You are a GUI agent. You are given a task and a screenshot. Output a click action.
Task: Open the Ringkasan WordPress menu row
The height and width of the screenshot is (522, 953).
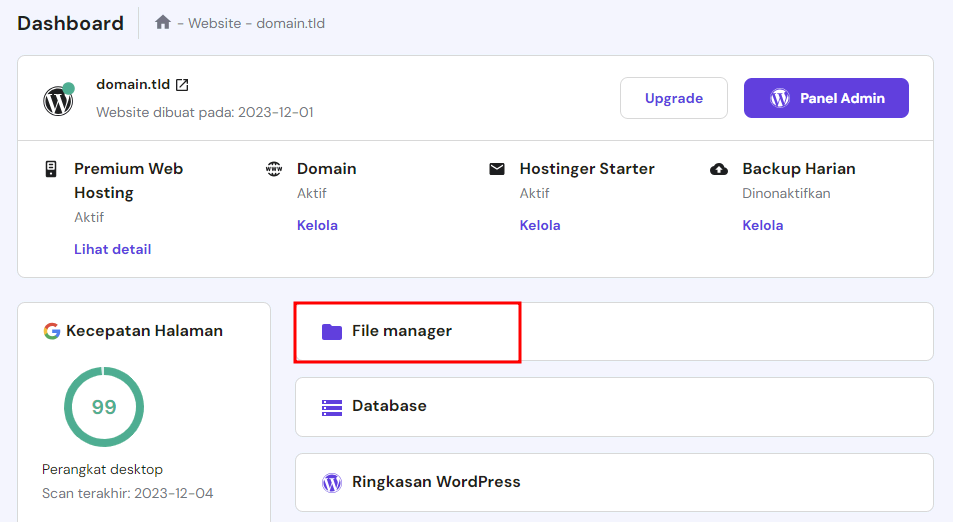[613, 483]
